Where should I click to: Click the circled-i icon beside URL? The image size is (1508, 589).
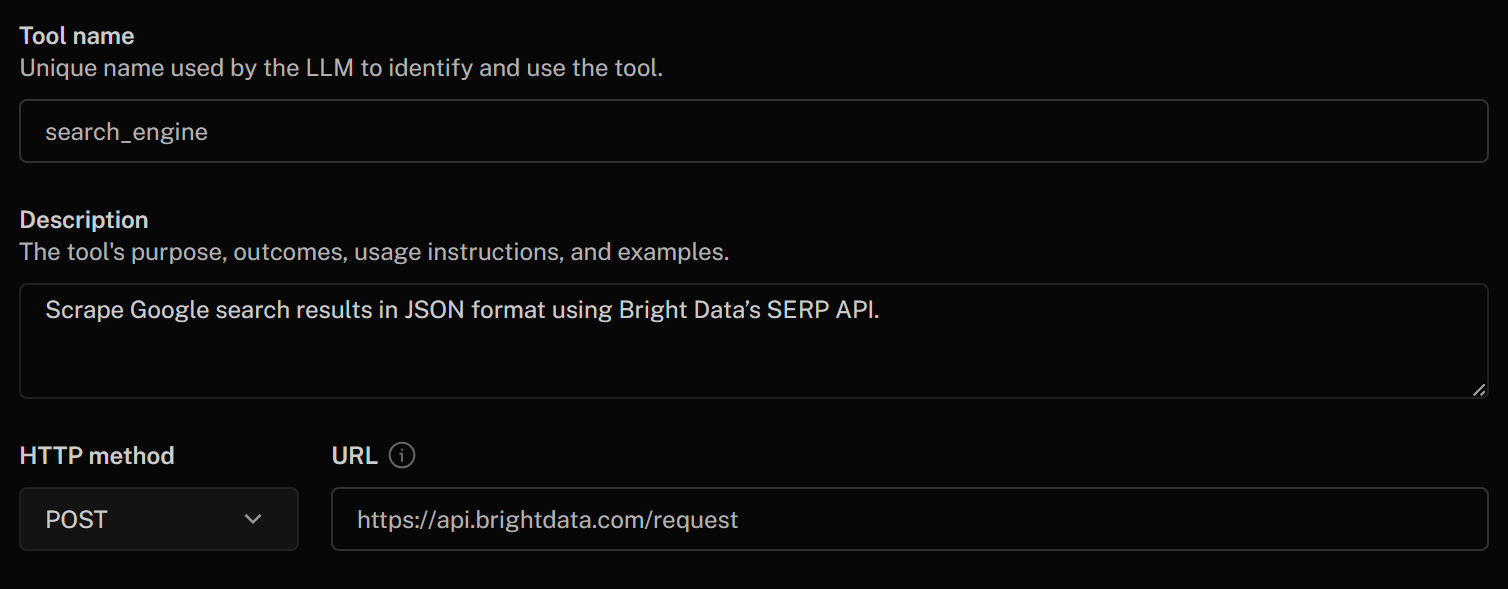click(401, 455)
